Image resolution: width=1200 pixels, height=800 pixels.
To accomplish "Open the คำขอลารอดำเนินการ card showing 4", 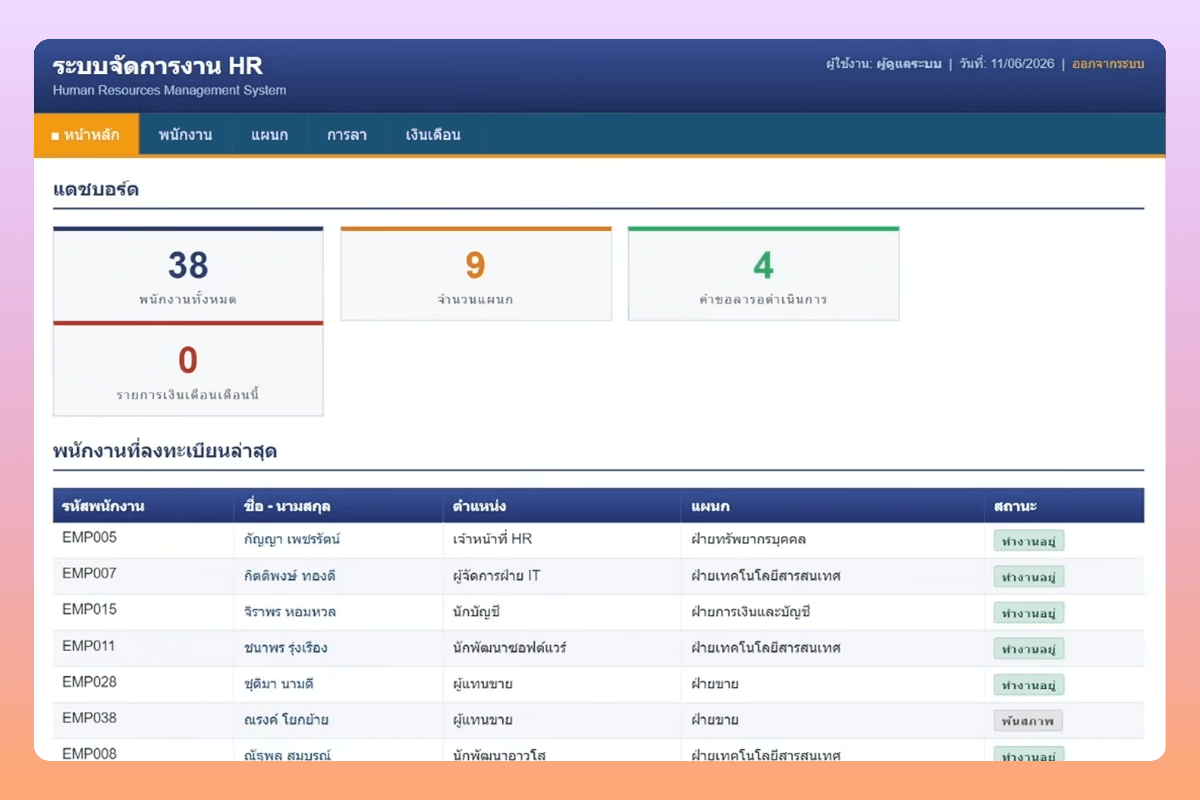I will click(764, 274).
